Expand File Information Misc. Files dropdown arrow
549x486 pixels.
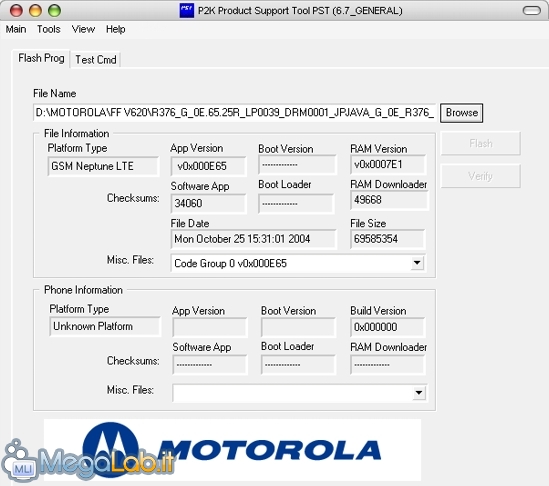(417, 263)
